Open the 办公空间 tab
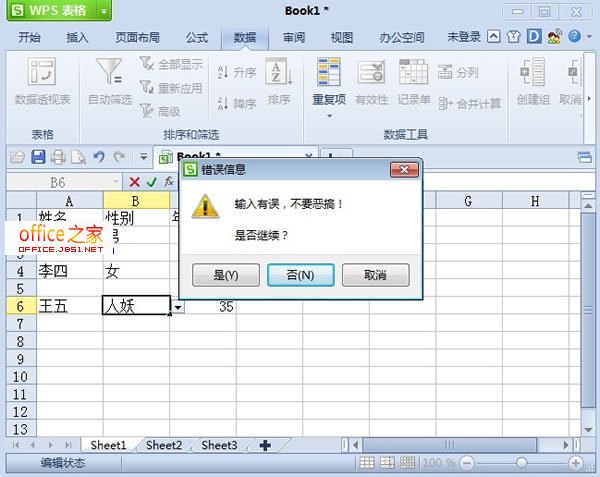The height and width of the screenshot is (477, 600). 402,37
